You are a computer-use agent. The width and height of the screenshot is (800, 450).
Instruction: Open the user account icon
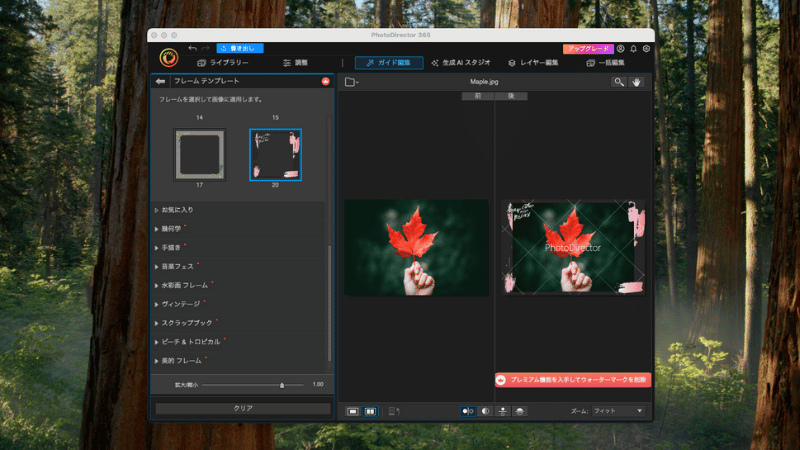point(620,48)
